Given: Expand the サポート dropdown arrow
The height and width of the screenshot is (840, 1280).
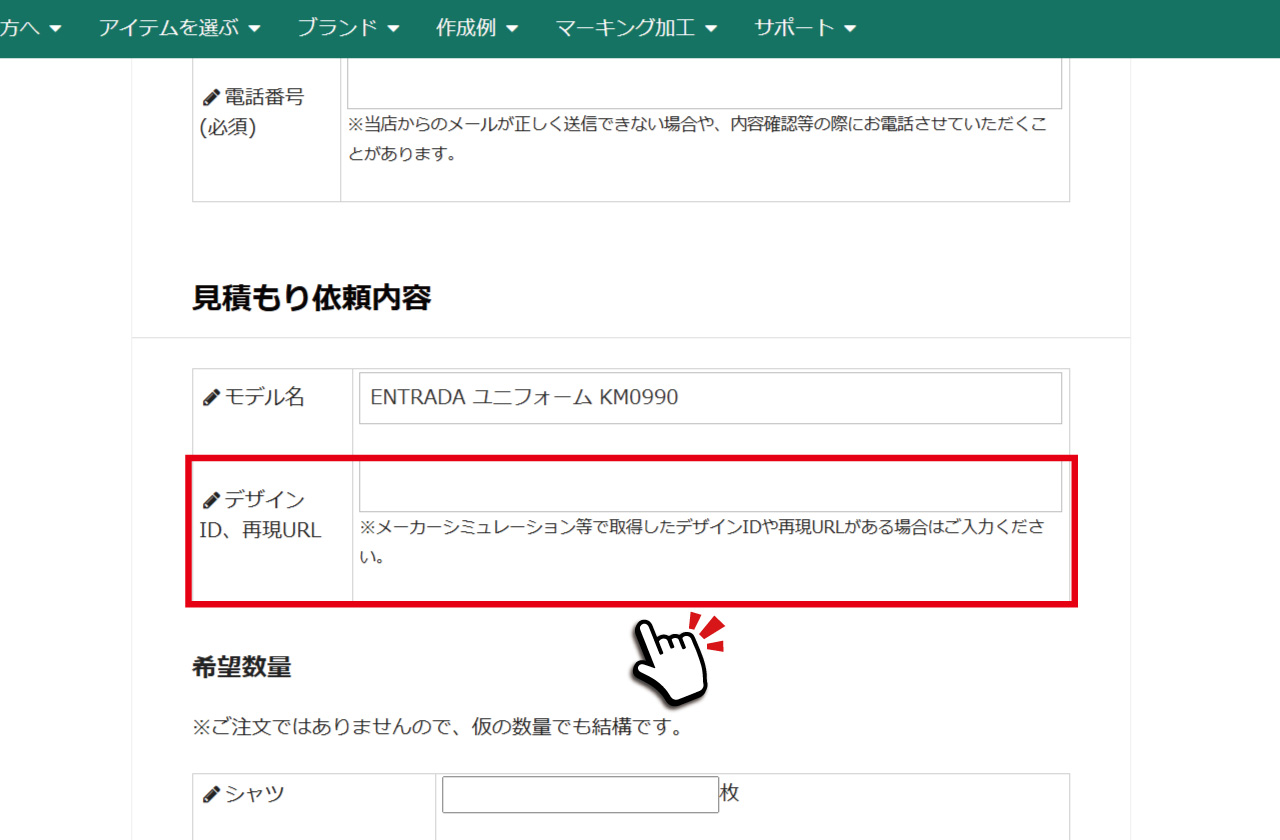Looking at the screenshot, I should coord(850,29).
